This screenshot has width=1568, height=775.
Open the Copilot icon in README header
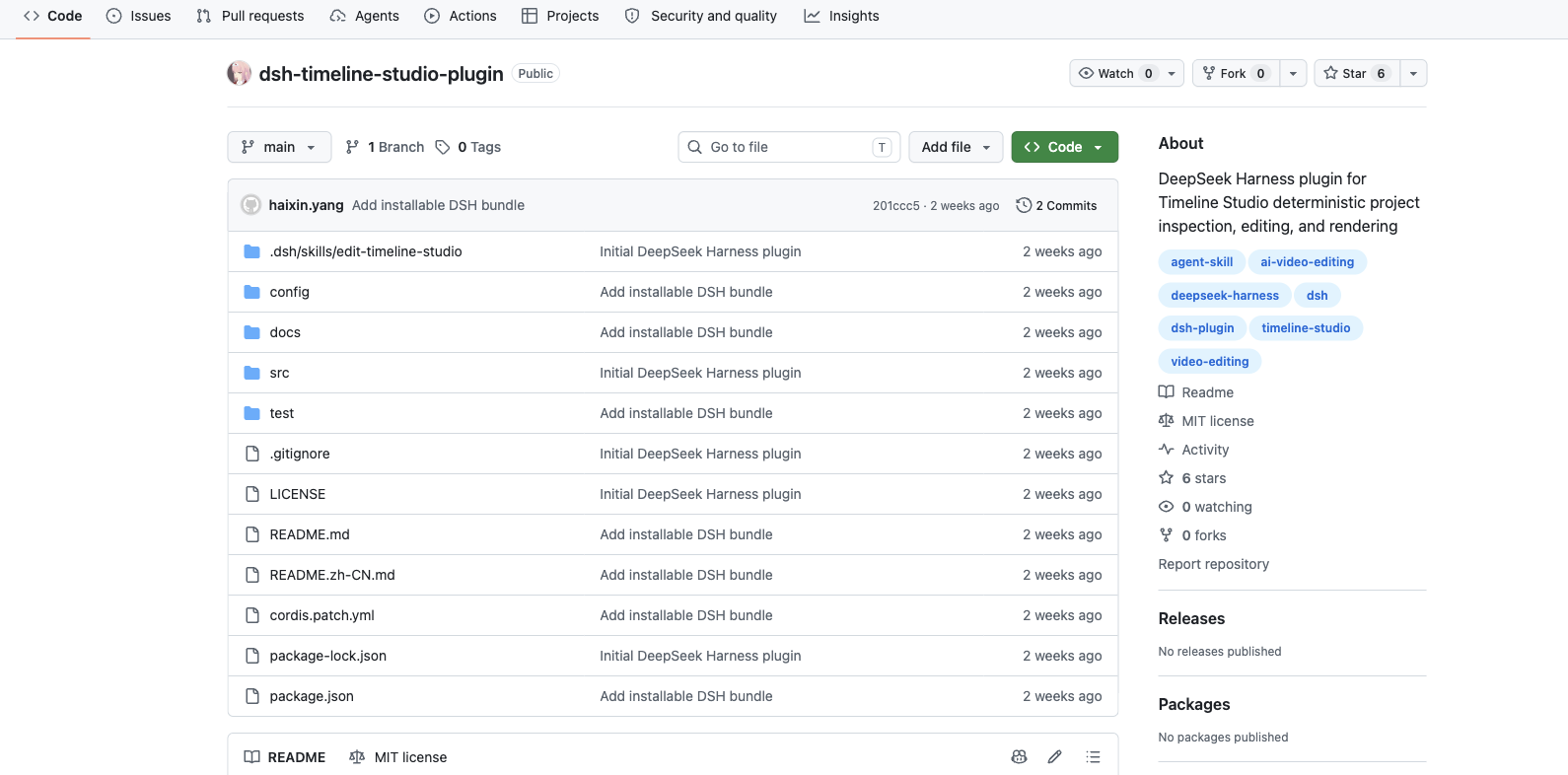point(1019,757)
